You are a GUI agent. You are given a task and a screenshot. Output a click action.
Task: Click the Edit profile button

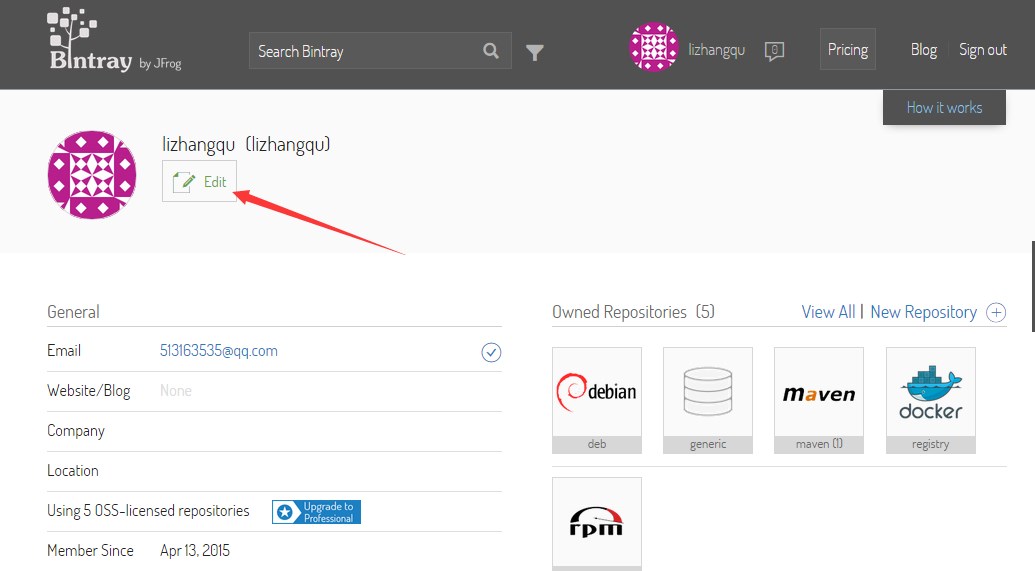pos(199,182)
